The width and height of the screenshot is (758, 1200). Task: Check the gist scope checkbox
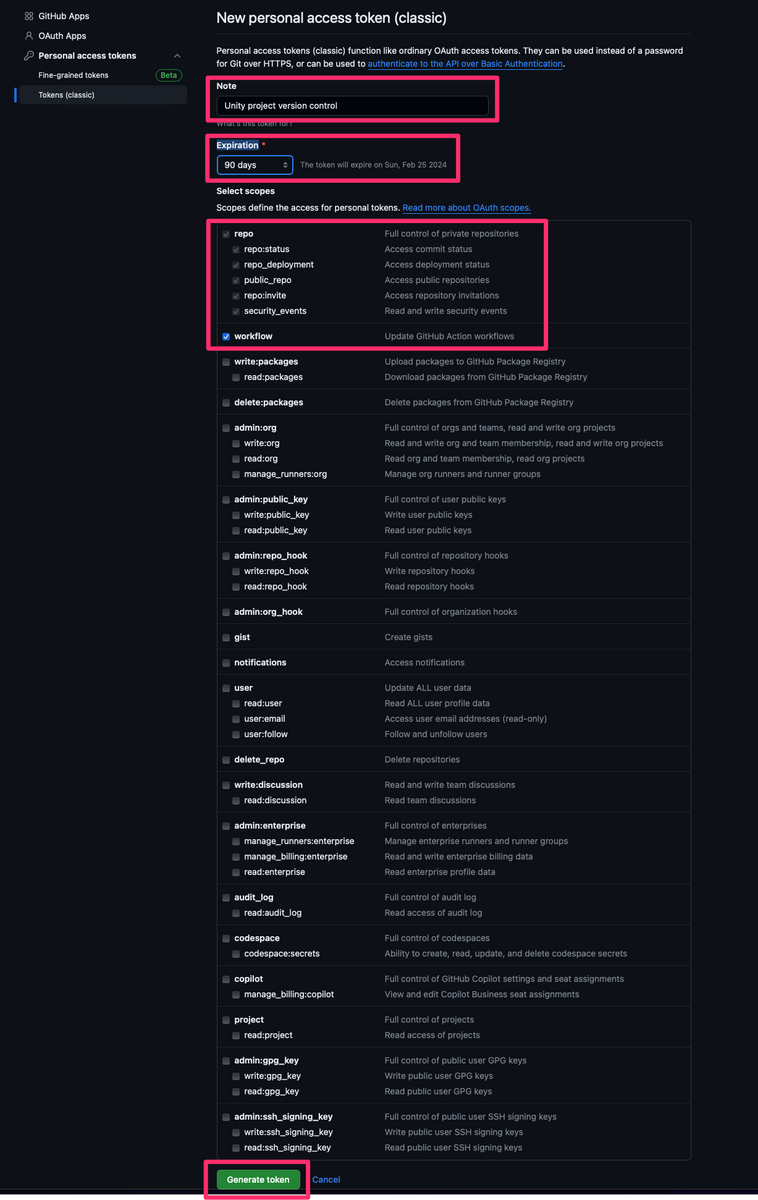(226, 637)
